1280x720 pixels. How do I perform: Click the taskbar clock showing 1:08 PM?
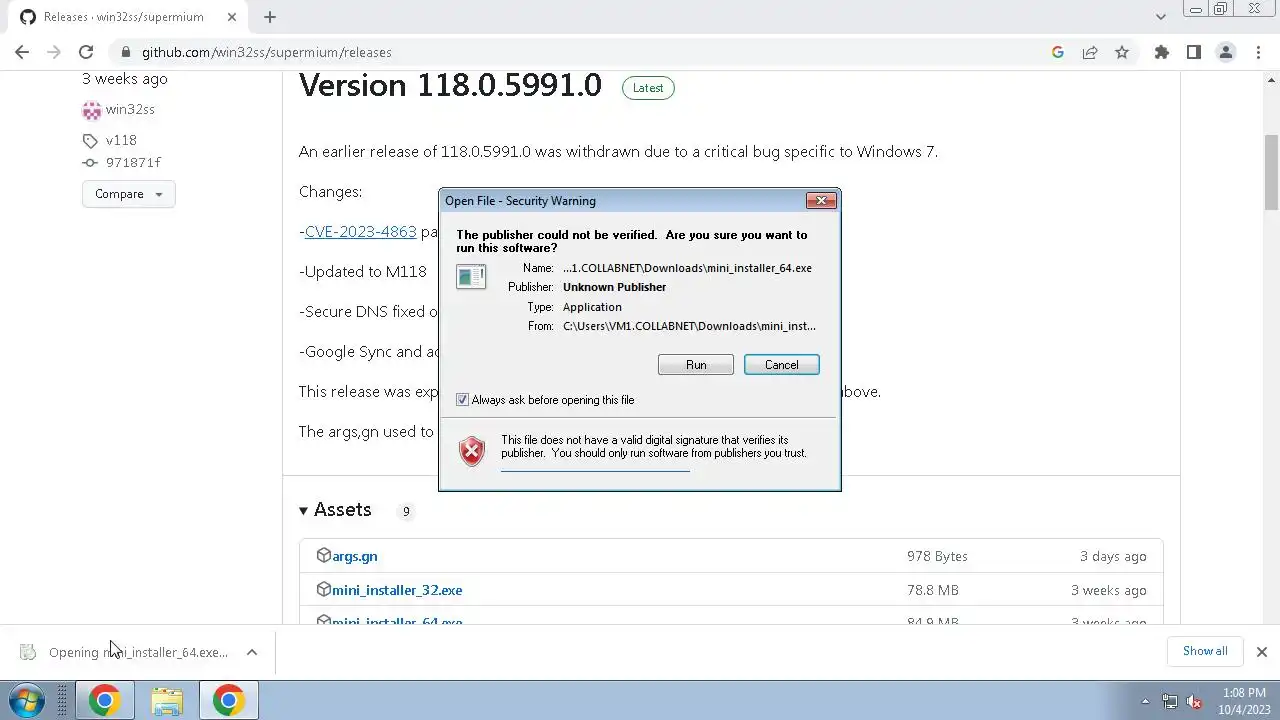[1244, 700]
